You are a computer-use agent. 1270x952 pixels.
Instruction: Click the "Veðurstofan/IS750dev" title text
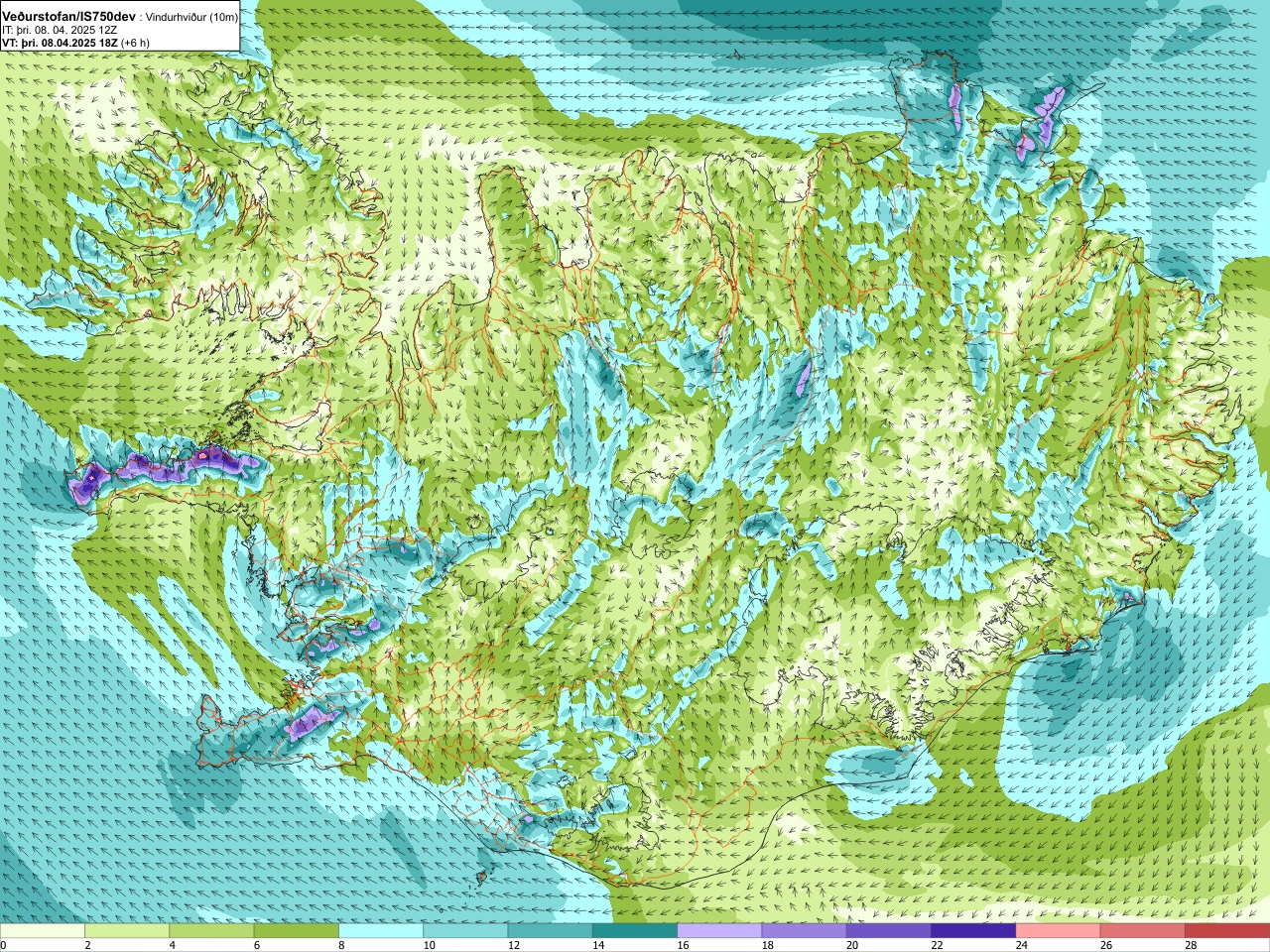click(x=69, y=17)
